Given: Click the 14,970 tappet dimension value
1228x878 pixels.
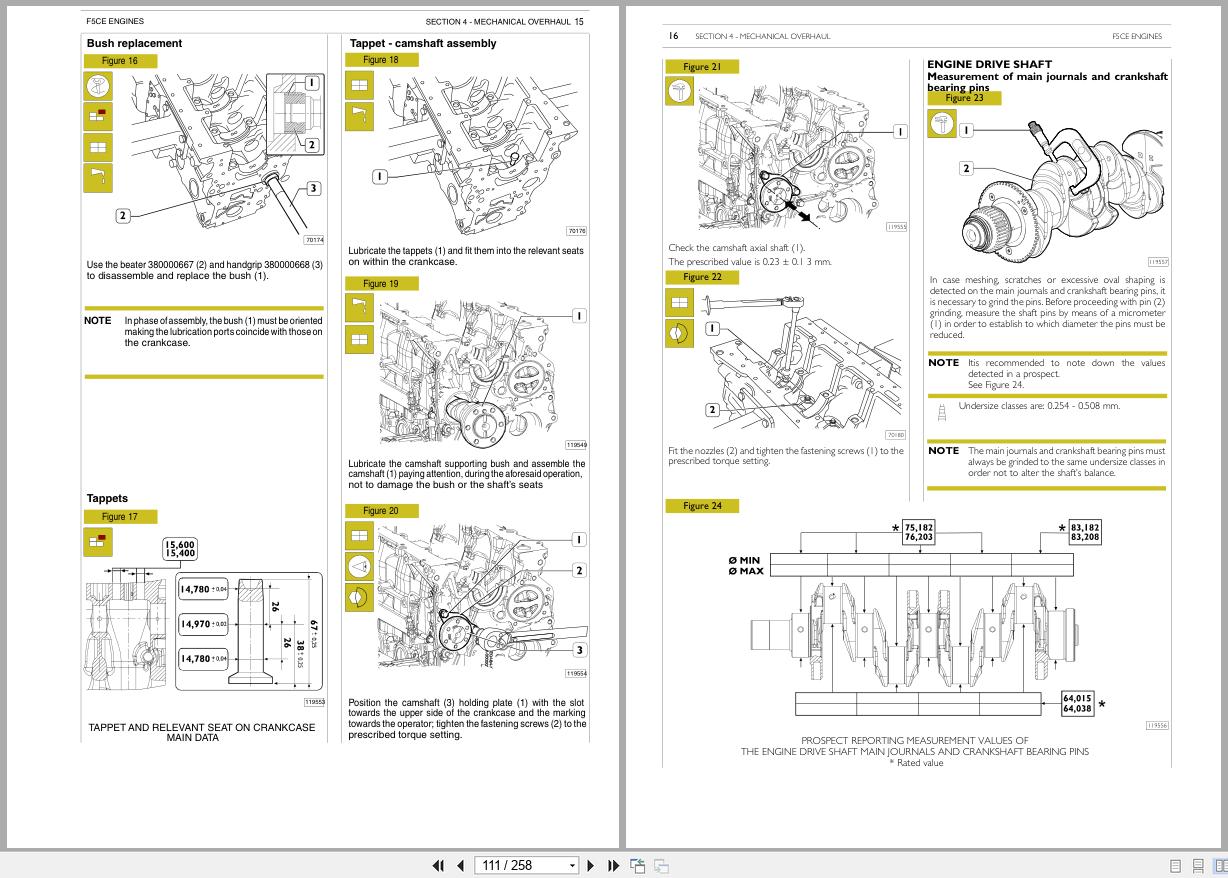Looking at the screenshot, I should 204,624.
